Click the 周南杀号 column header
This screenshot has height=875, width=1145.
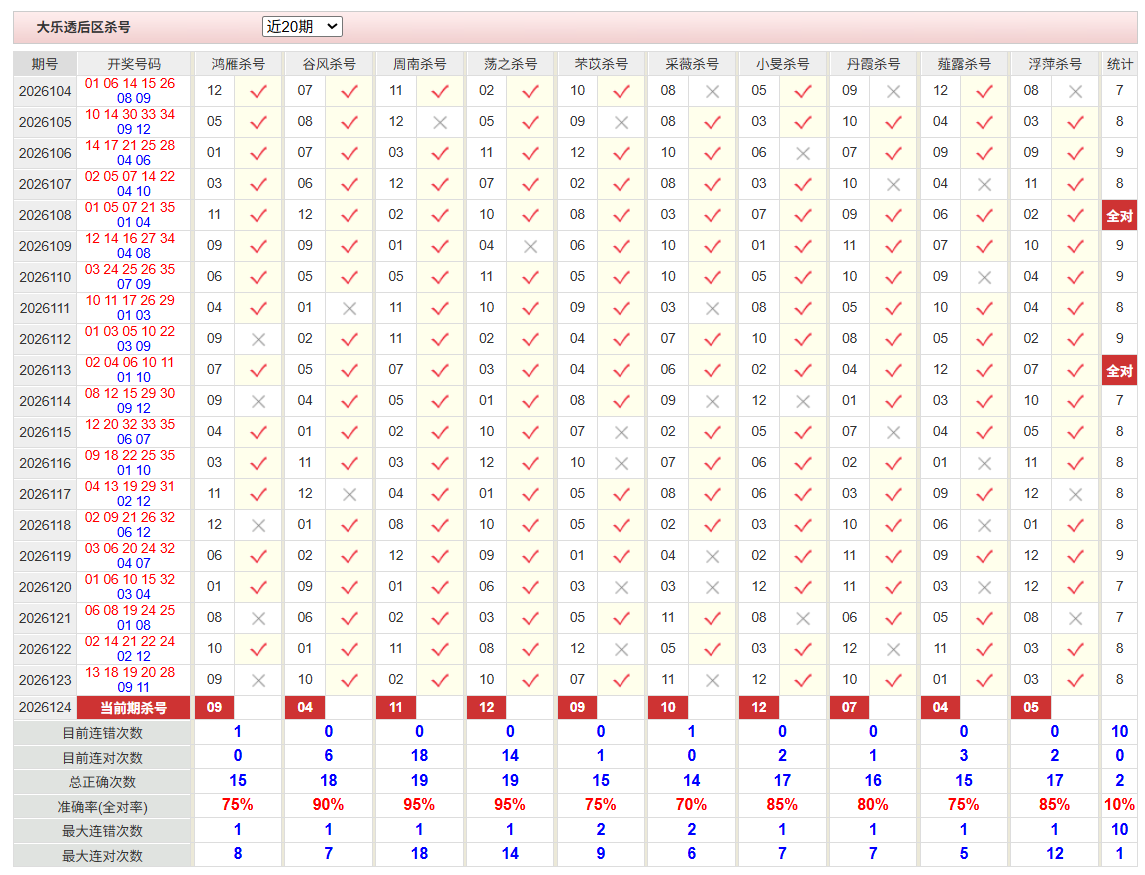(x=419, y=64)
